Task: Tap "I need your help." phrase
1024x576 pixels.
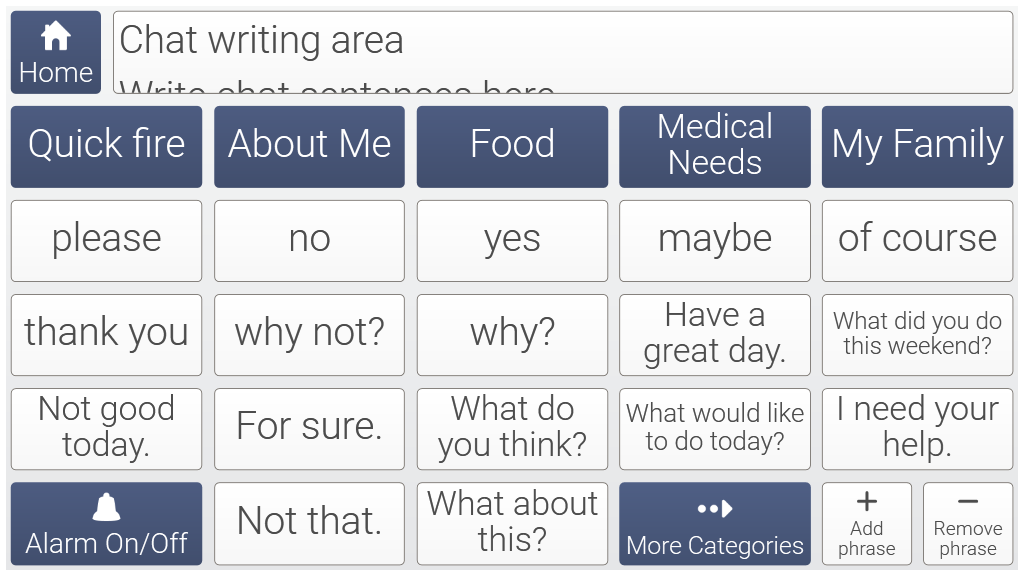Action: [917, 428]
